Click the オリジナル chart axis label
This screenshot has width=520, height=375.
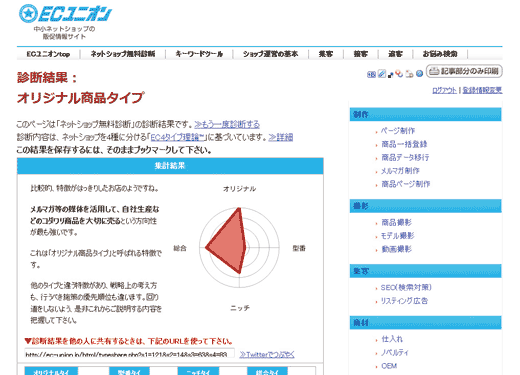point(239,189)
